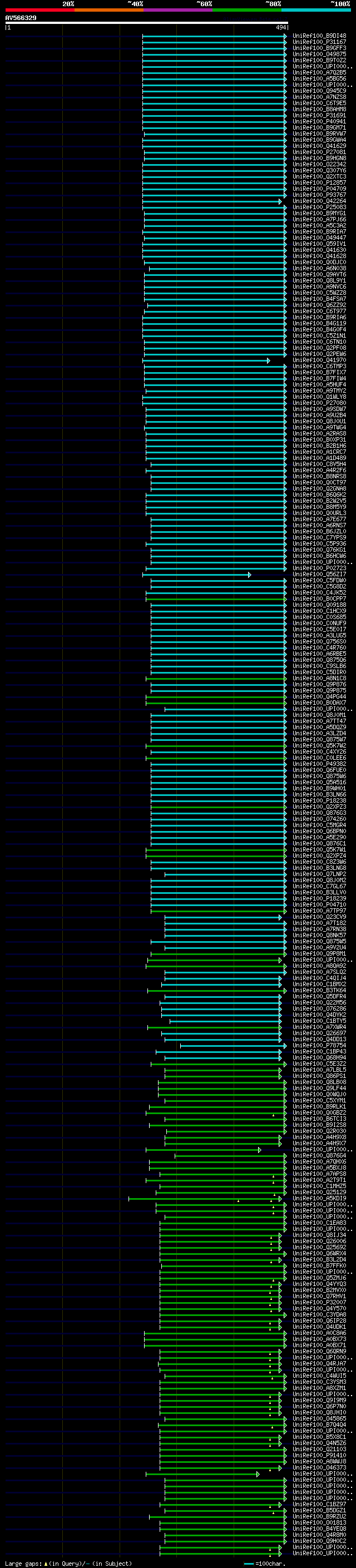The image size is (356, 1568).
Task: Select hit label UniRef100_Q9P875
Action: pos(319,691)
